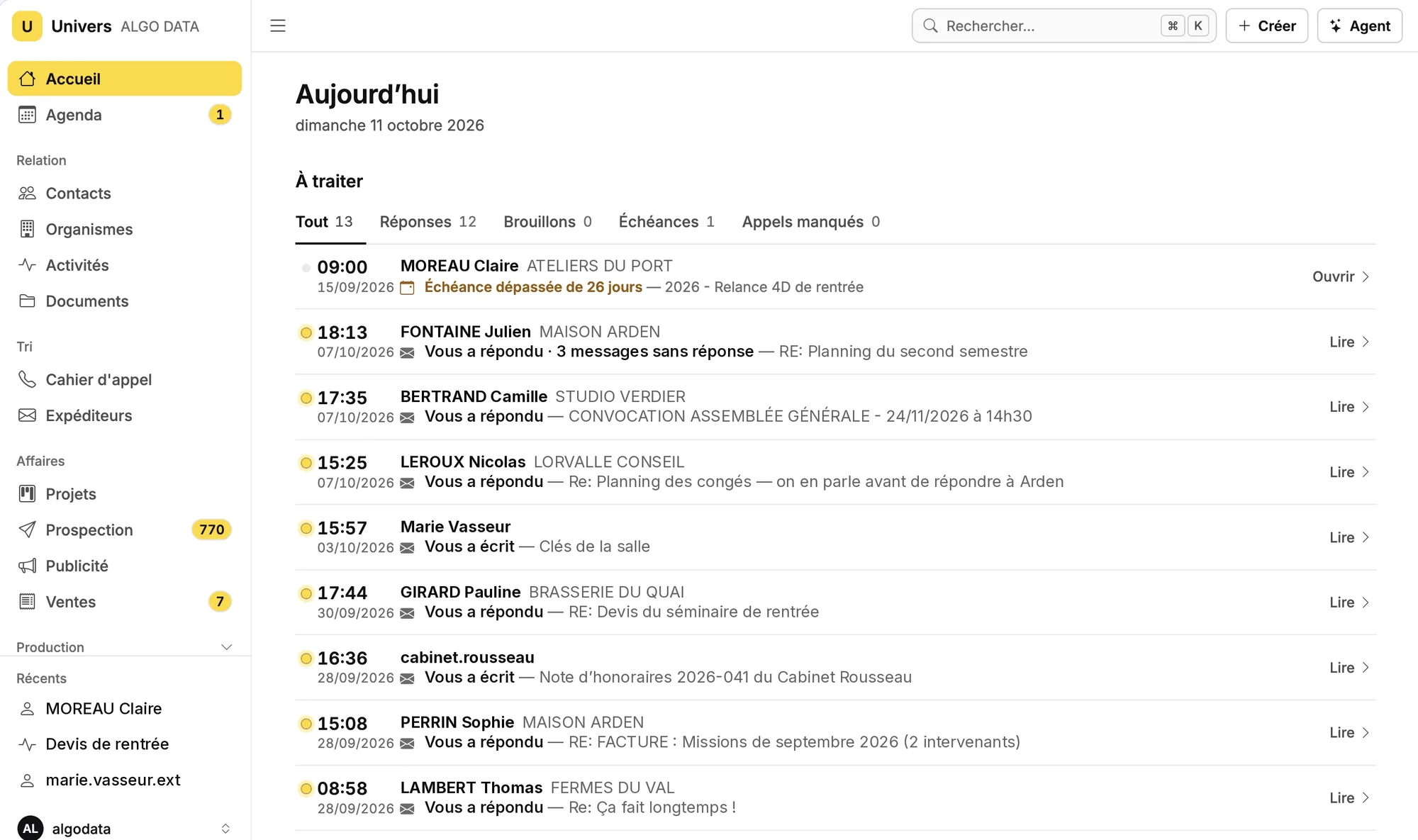Click Ouvrir on the MOREAU Claire row

tap(1341, 276)
